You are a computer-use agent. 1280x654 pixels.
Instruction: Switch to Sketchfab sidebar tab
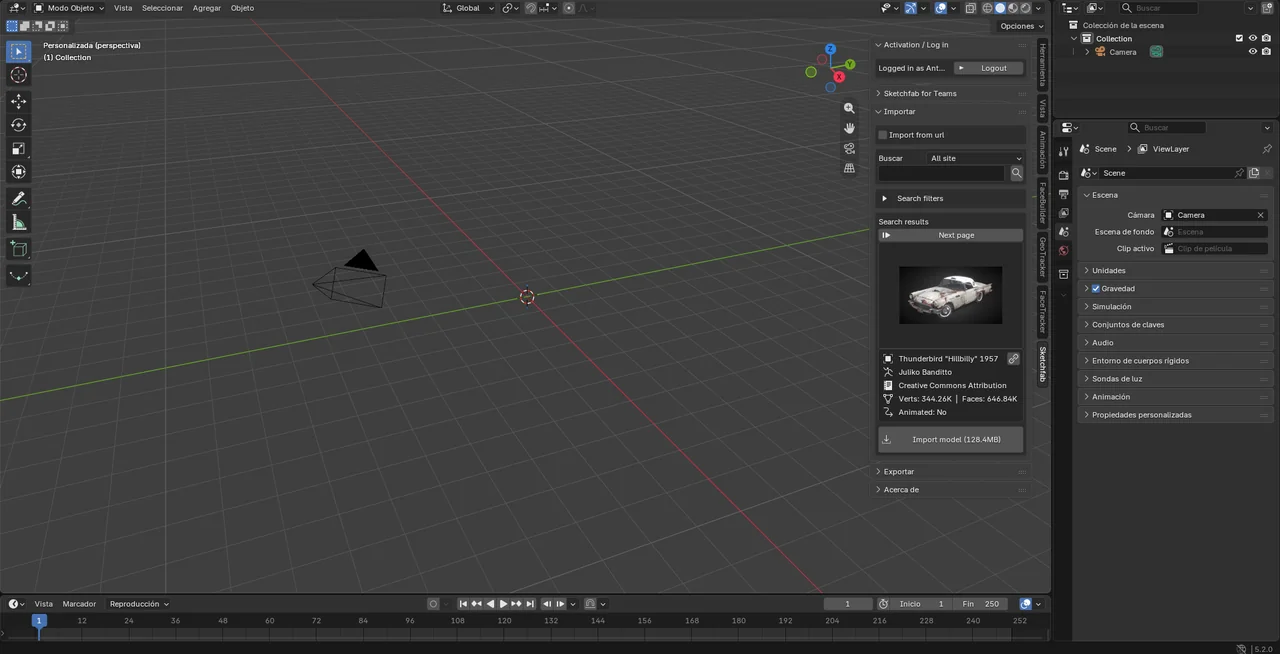coord(1042,365)
